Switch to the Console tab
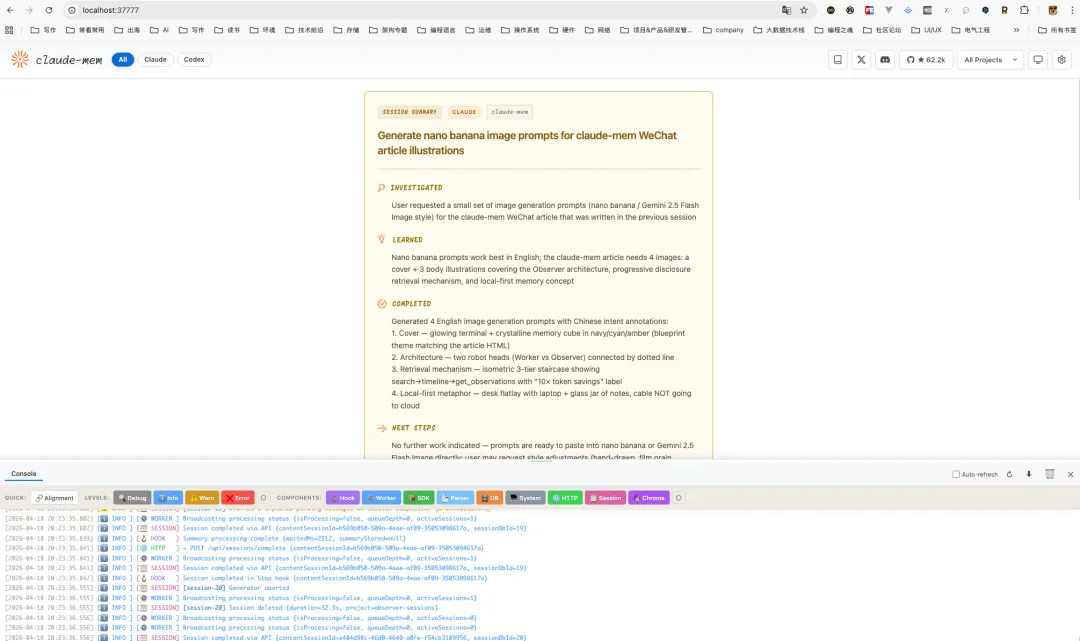1080x641 pixels. tap(23, 474)
